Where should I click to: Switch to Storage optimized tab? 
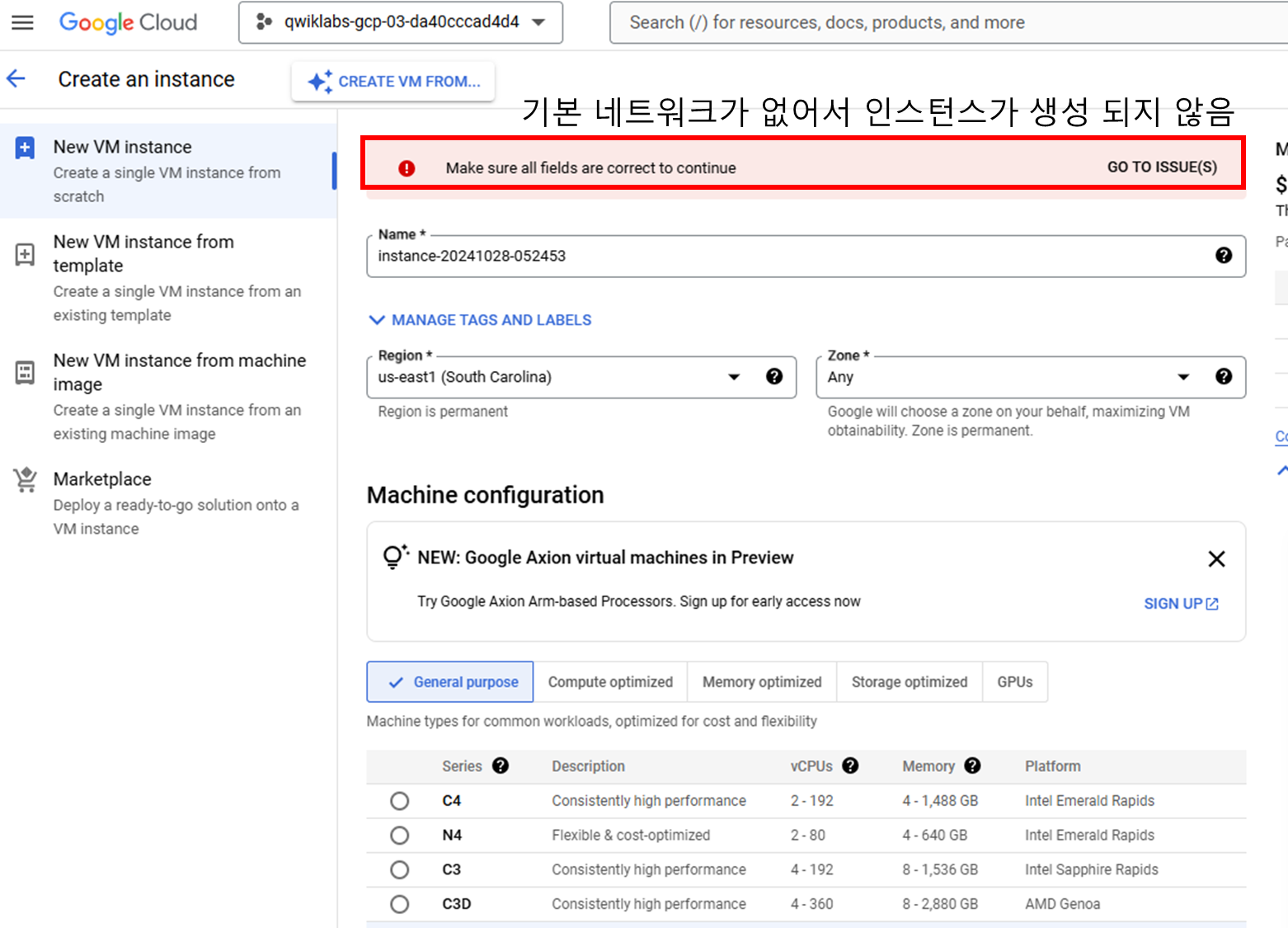click(x=910, y=682)
